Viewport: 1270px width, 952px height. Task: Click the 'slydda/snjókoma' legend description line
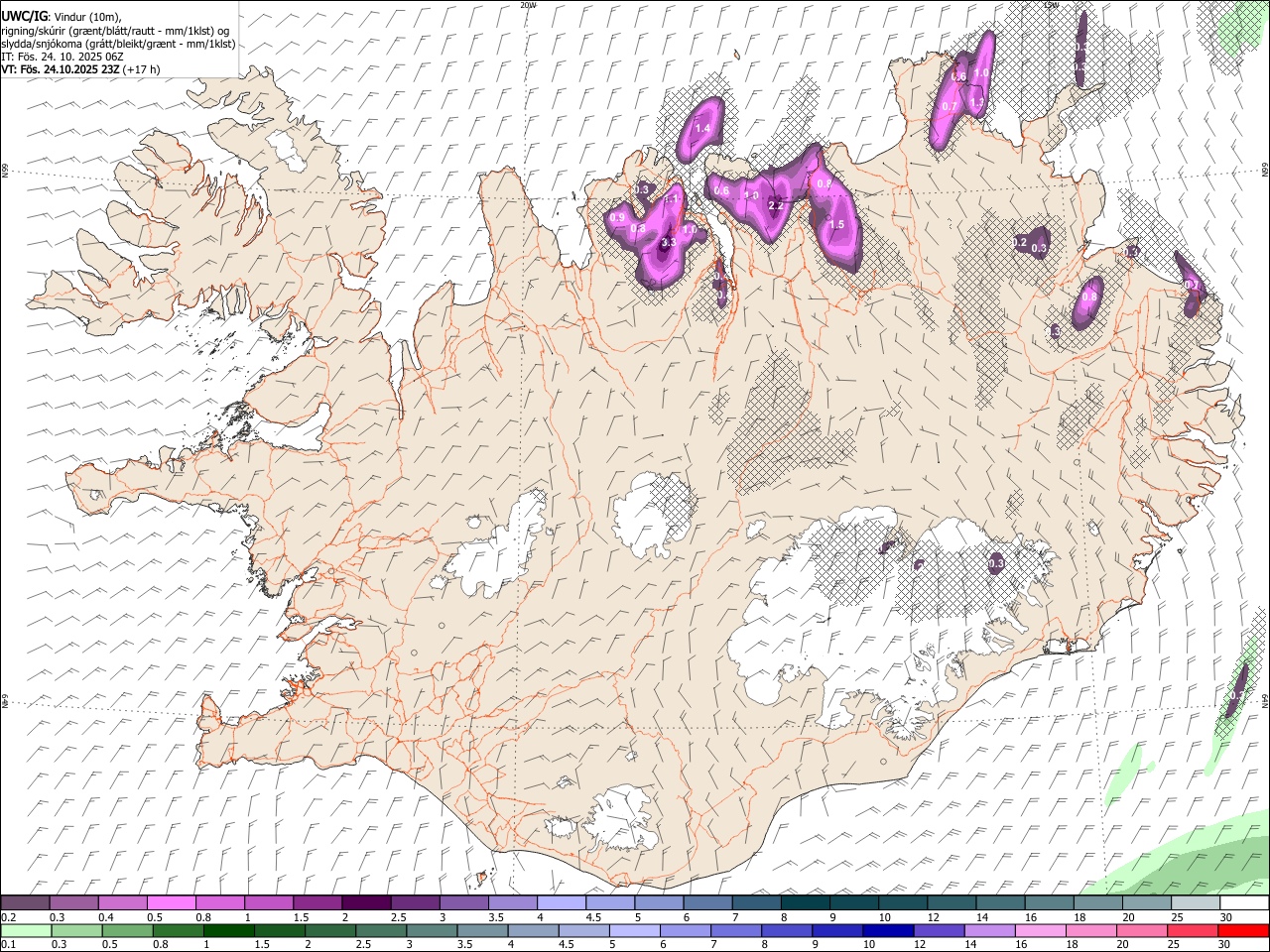pyautogui.click(x=118, y=44)
